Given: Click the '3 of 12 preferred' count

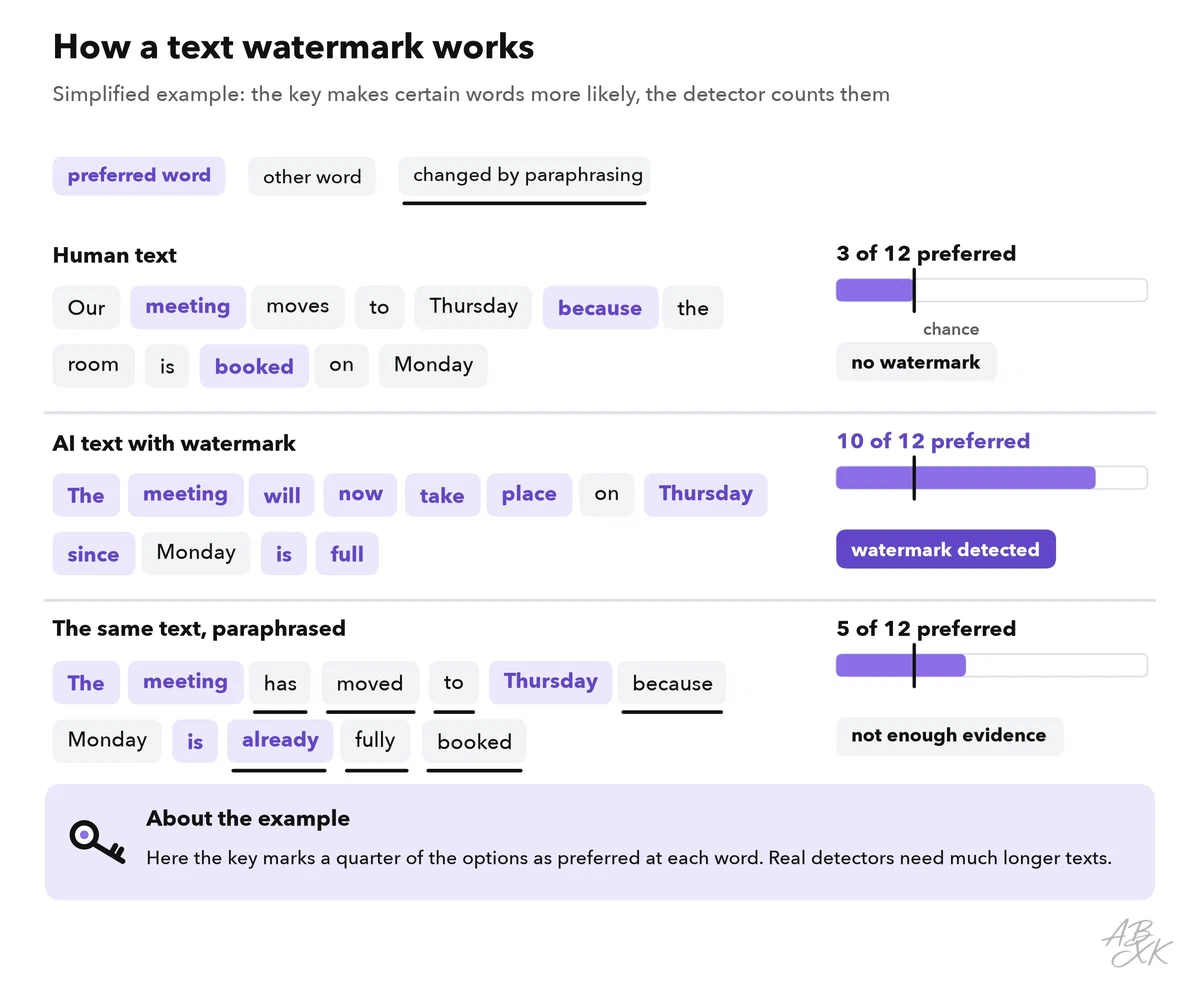Looking at the screenshot, I should pyautogui.click(x=926, y=253).
